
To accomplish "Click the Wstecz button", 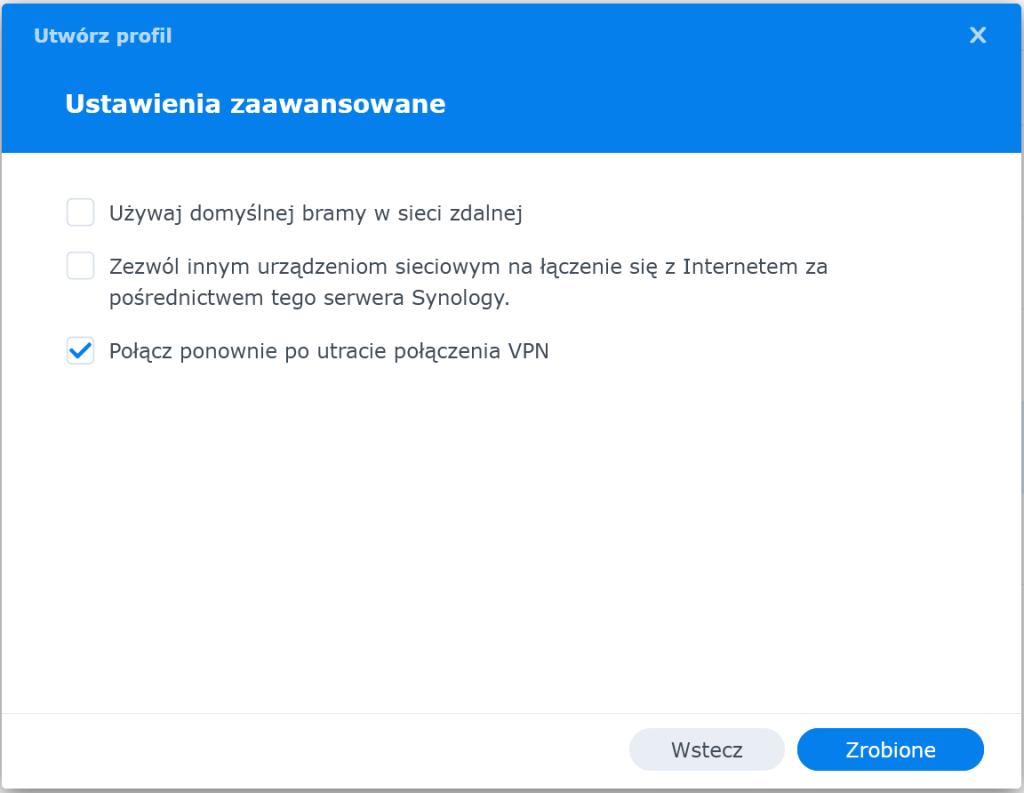I will (x=706, y=750).
